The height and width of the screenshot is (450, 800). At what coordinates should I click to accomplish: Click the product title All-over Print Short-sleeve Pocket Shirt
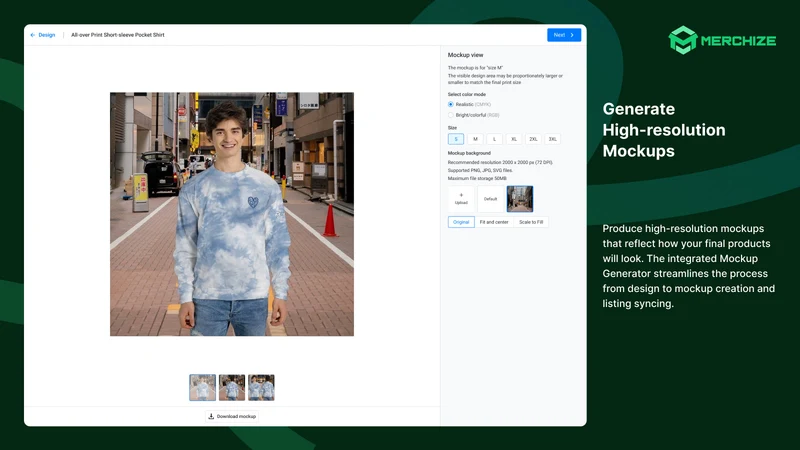118,35
